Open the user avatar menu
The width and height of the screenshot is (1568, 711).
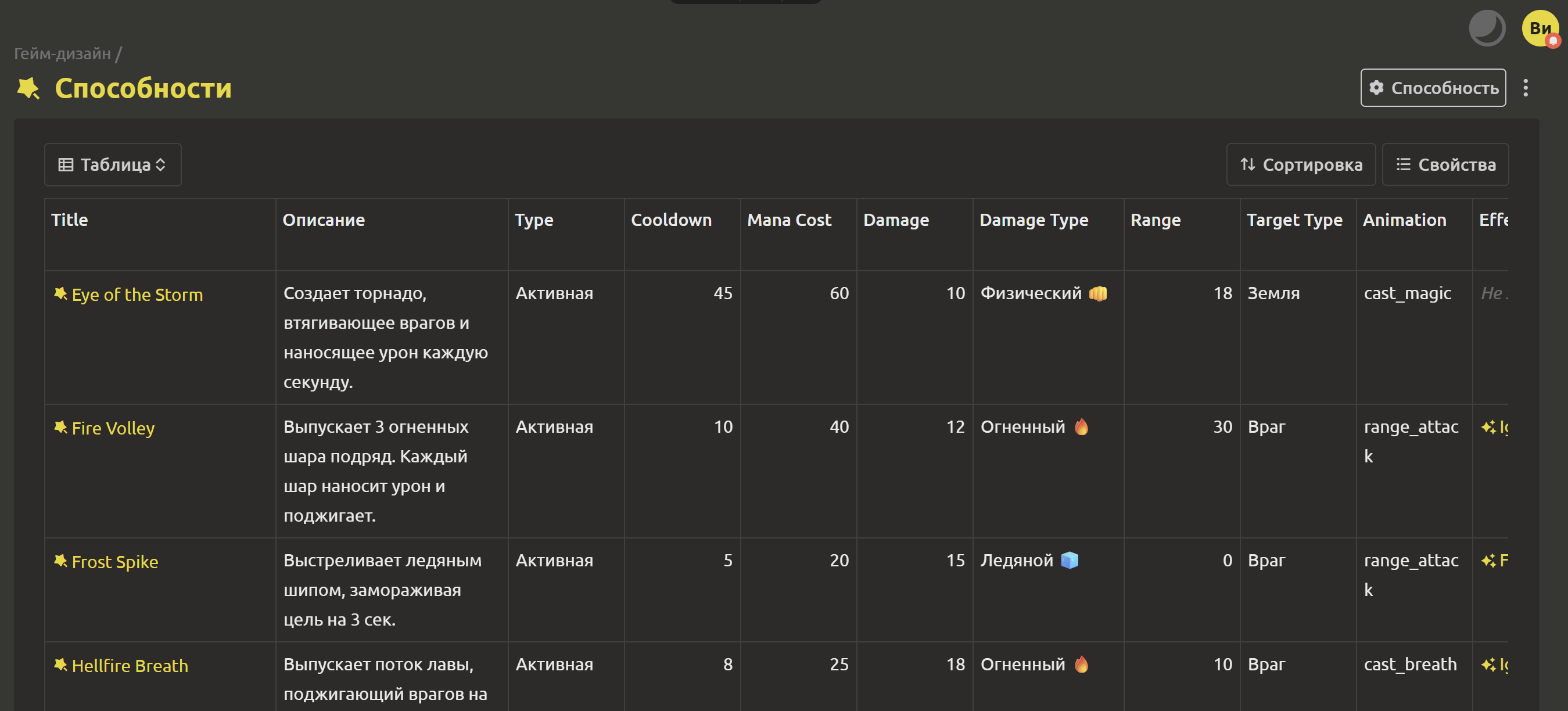point(1540,28)
